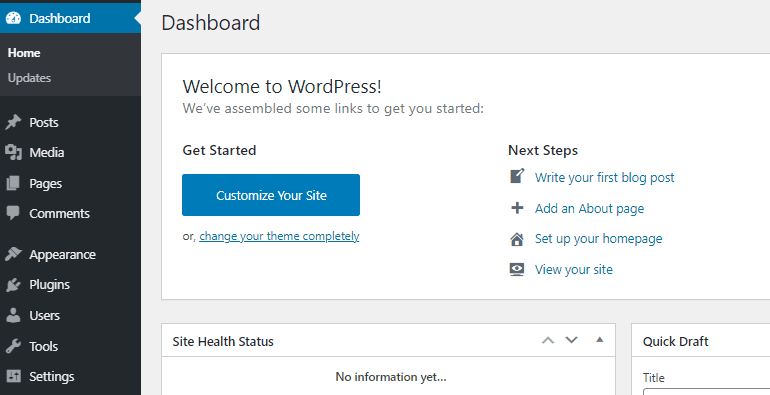
Task: Click the Dashboard gauge icon
Action: pos(13,18)
